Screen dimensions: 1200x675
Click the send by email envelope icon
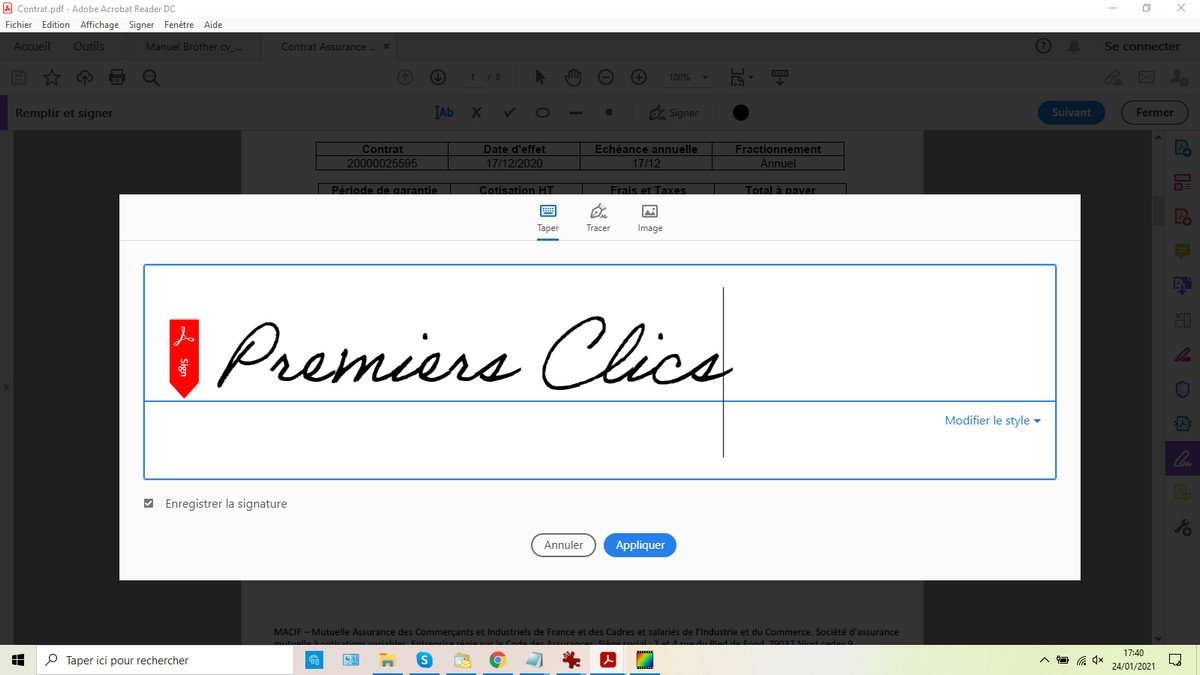click(1146, 77)
